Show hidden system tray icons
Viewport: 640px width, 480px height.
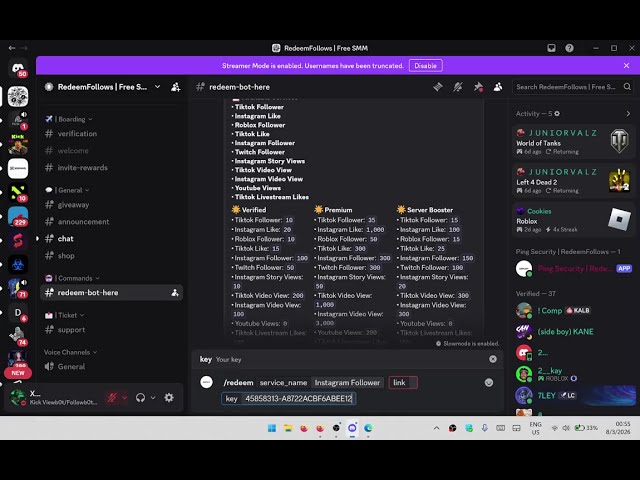click(x=436, y=428)
